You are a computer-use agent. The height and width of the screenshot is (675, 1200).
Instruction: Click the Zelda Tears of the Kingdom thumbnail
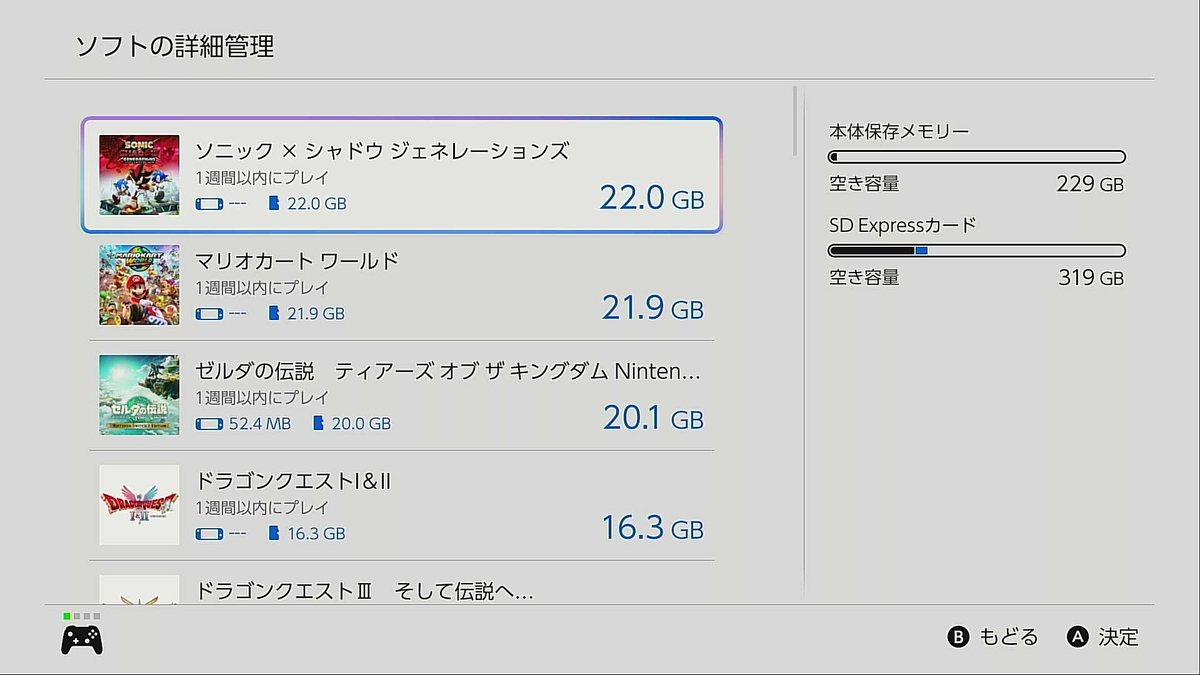tap(139, 395)
